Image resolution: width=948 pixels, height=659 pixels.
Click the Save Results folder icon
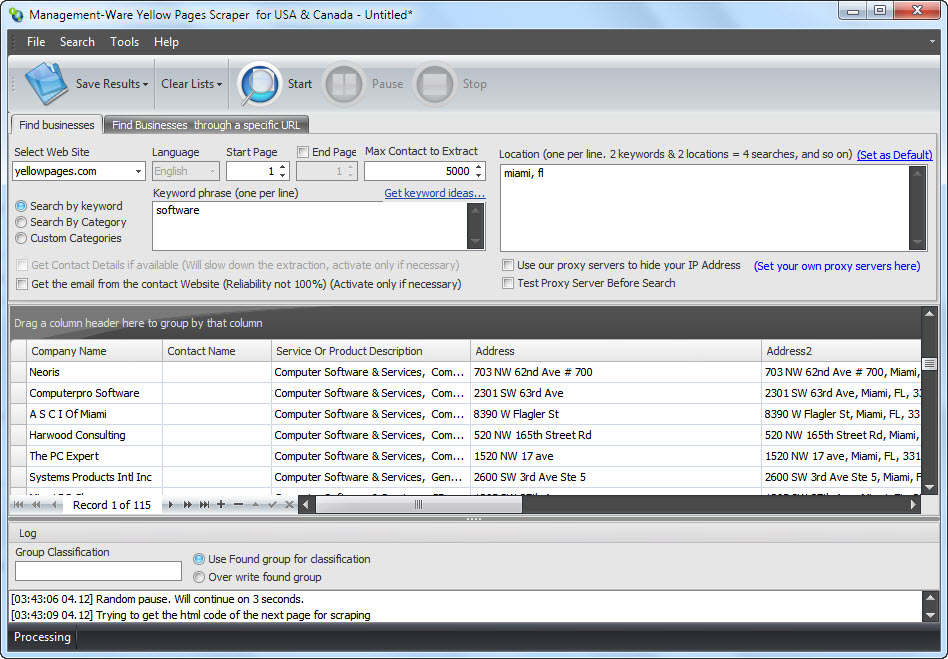46,83
